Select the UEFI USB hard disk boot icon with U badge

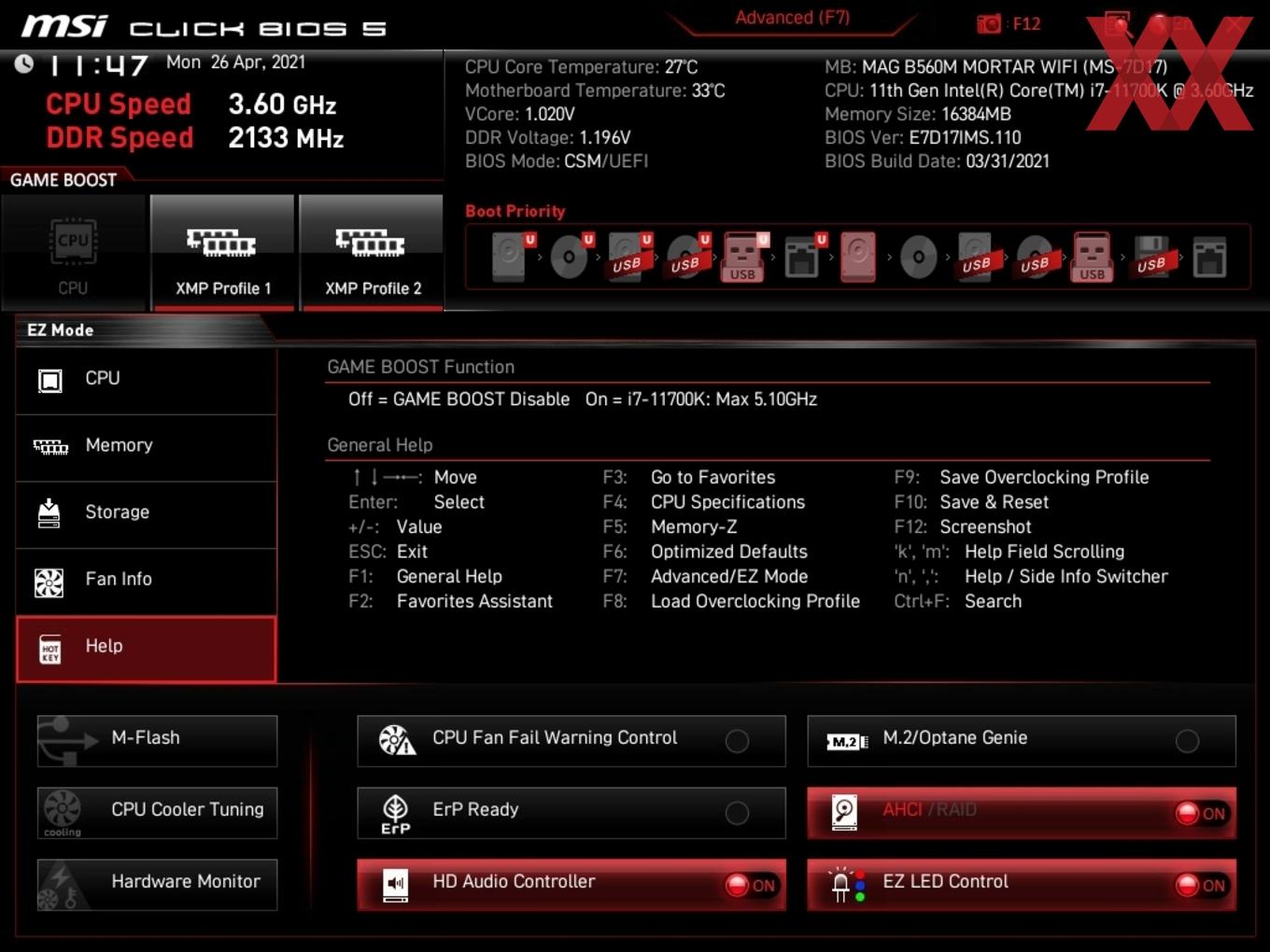tap(628, 257)
